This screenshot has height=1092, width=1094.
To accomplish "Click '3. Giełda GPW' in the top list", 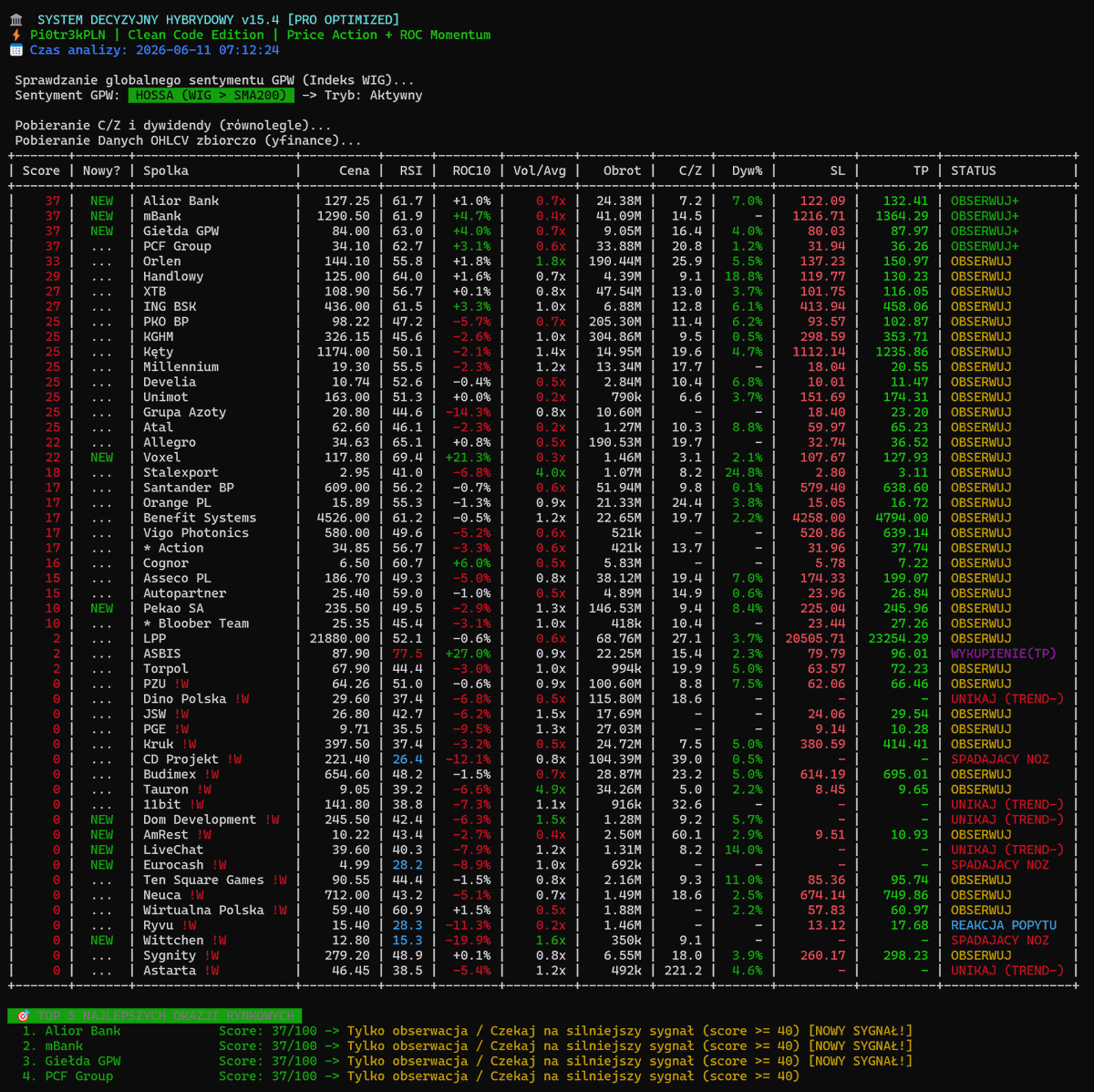I will [x=71, y=1061].
